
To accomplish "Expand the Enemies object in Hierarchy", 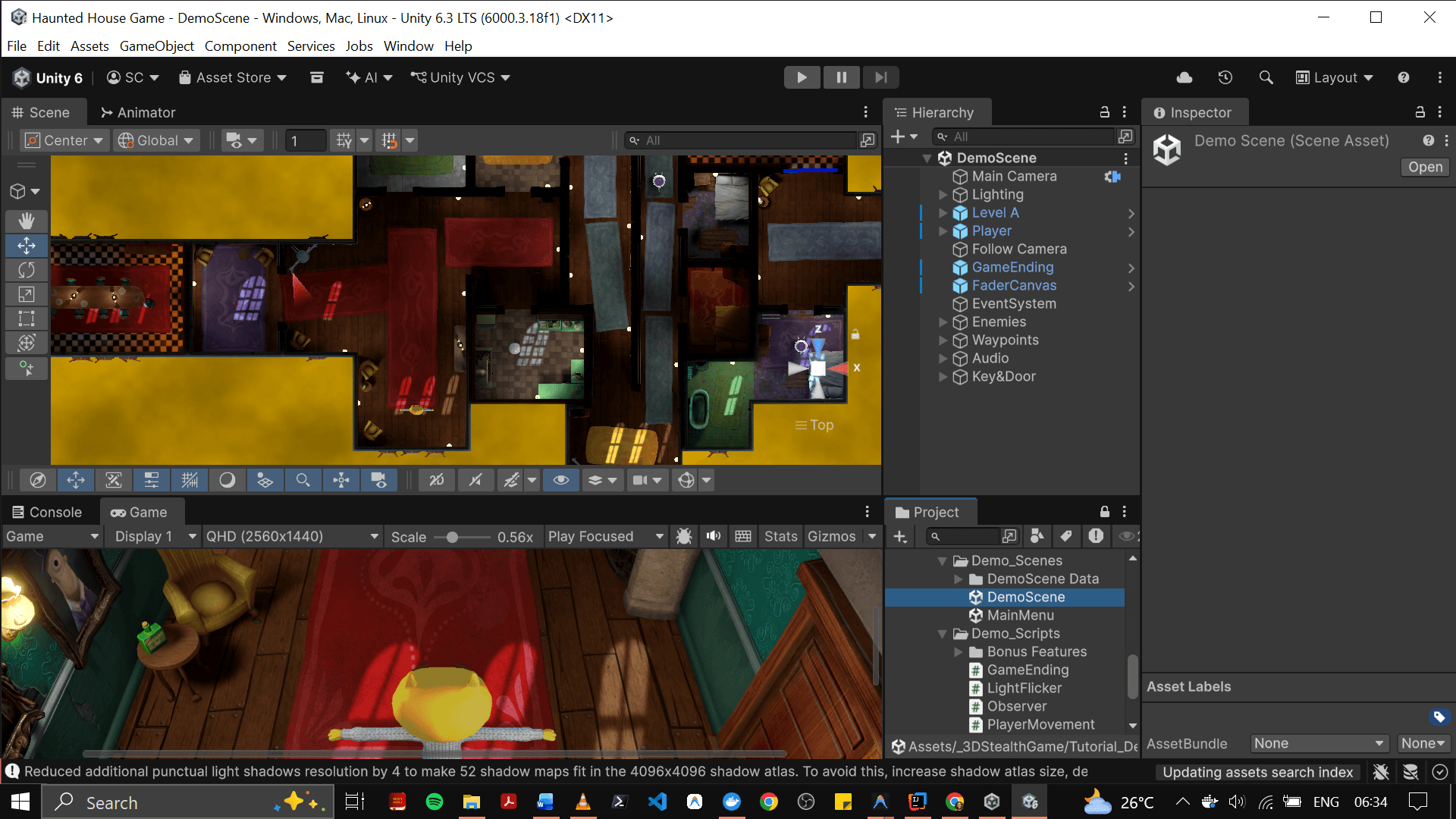I will [943, 322].
